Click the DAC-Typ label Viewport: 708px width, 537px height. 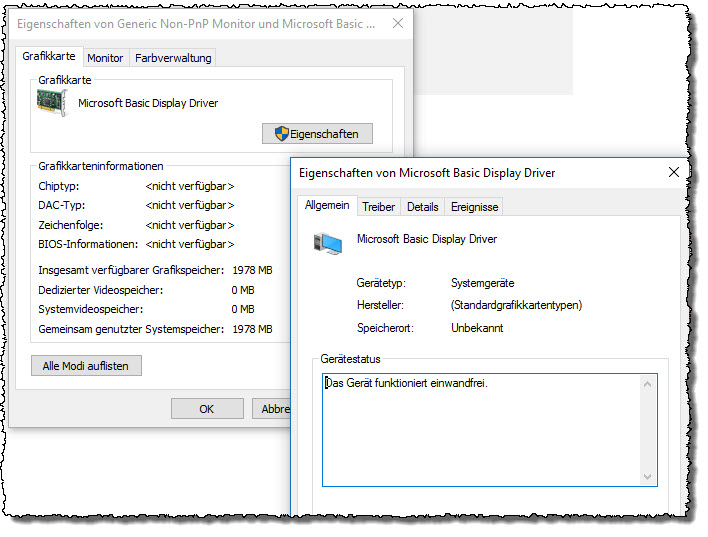click(62, 205)
